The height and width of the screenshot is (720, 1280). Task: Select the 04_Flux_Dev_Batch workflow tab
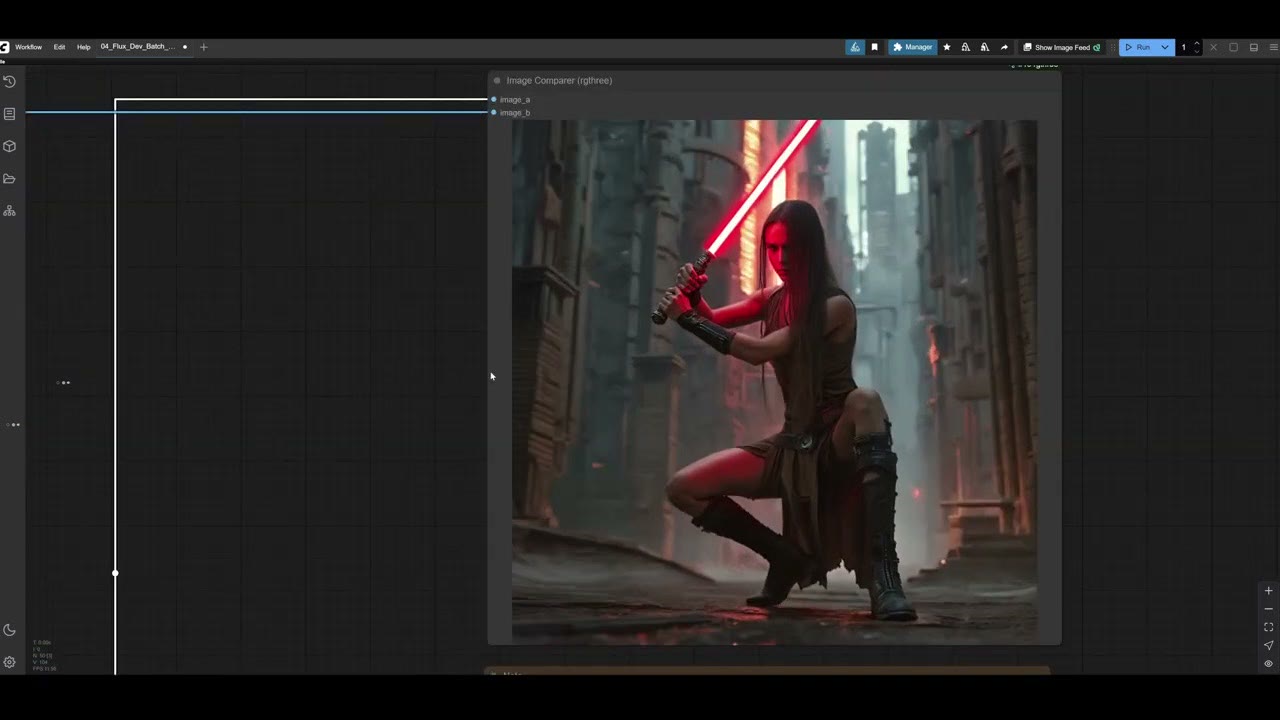[137, 47]
